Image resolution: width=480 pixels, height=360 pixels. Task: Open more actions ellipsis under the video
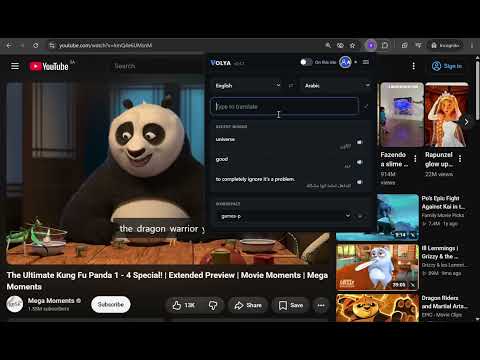[321, 305]
